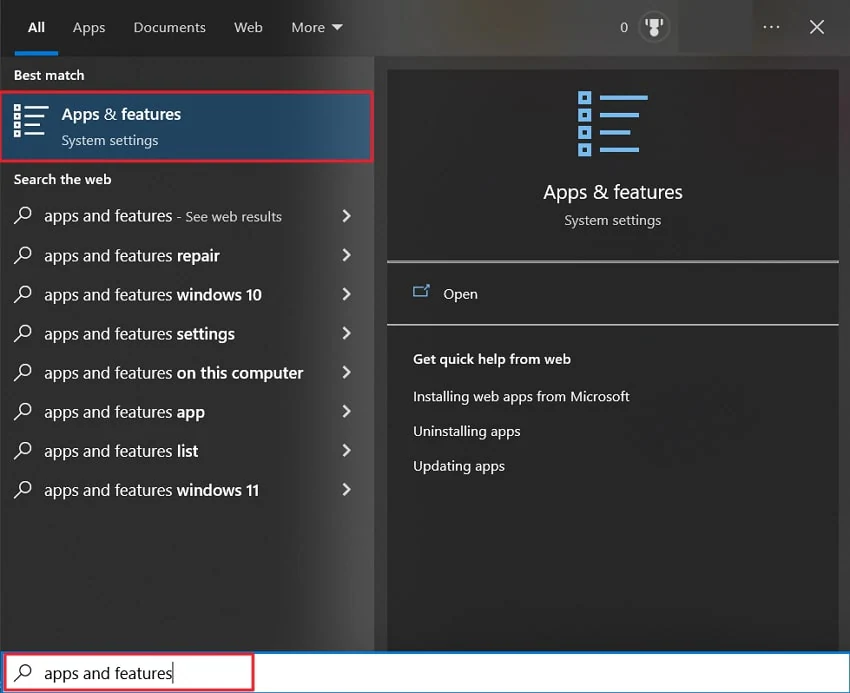Viewport: 850px width, 693px height.
Task: Open the three-dot options menu
Action: [771, 27]
